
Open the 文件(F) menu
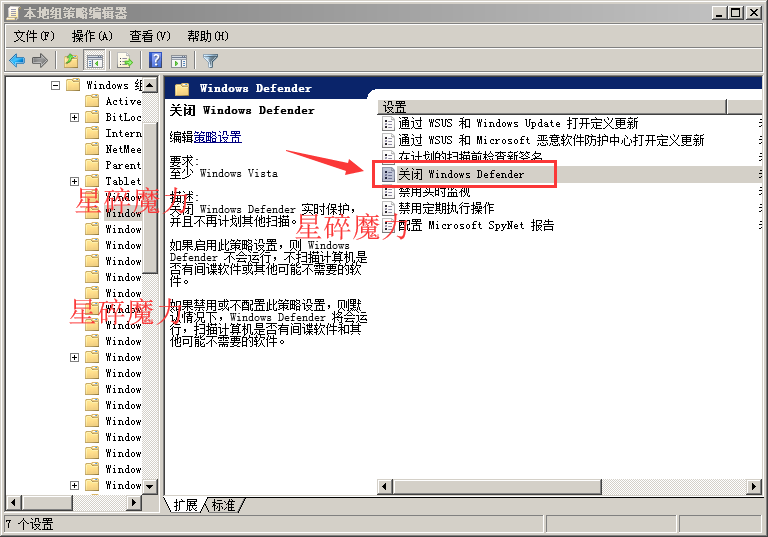pyautogui.click(x=34, y=36)
